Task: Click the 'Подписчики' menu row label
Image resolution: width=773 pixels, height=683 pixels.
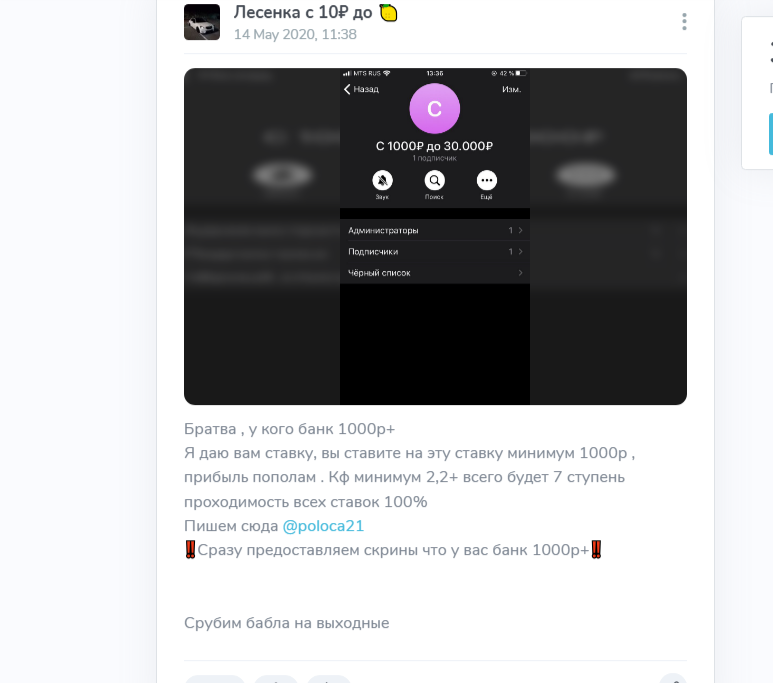Action: point(373,252)
